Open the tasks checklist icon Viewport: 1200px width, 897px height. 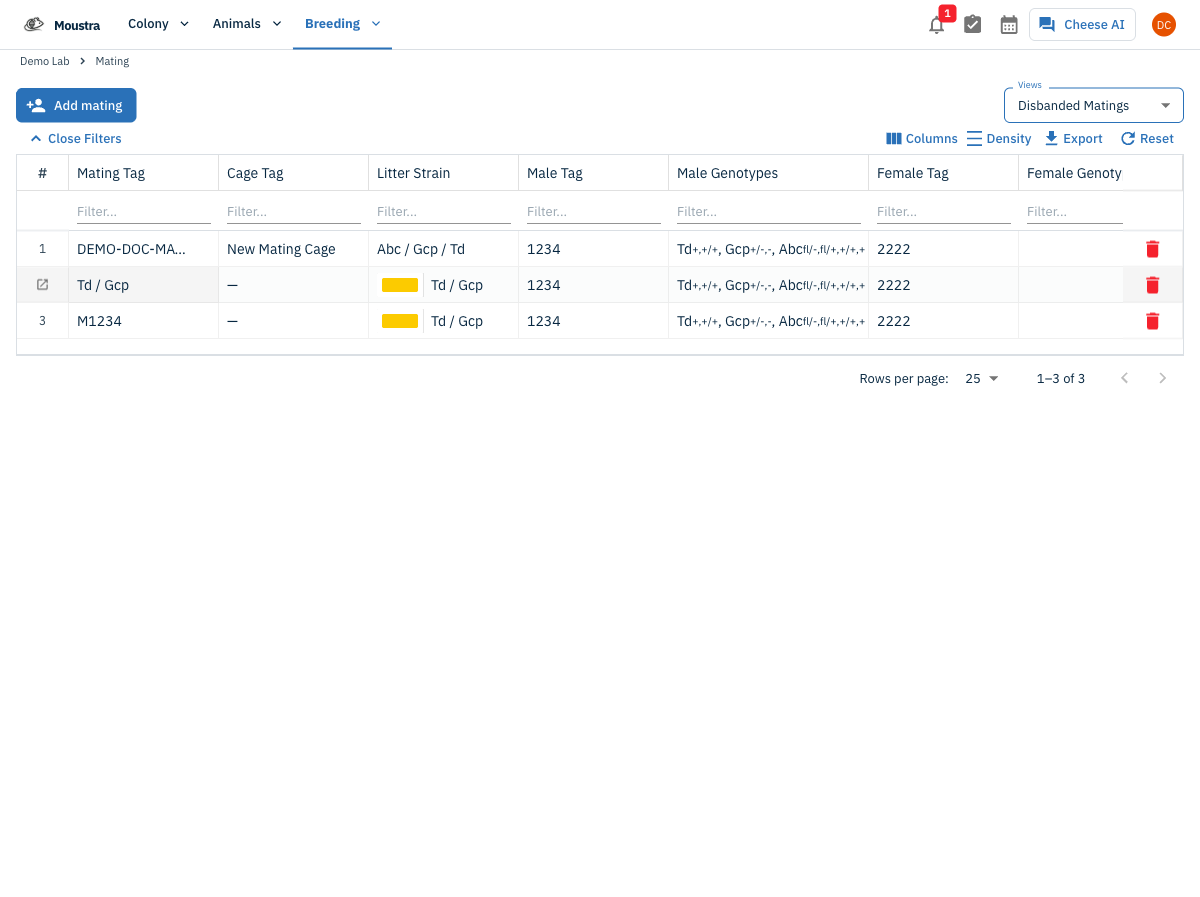click(x=972, y=25)
